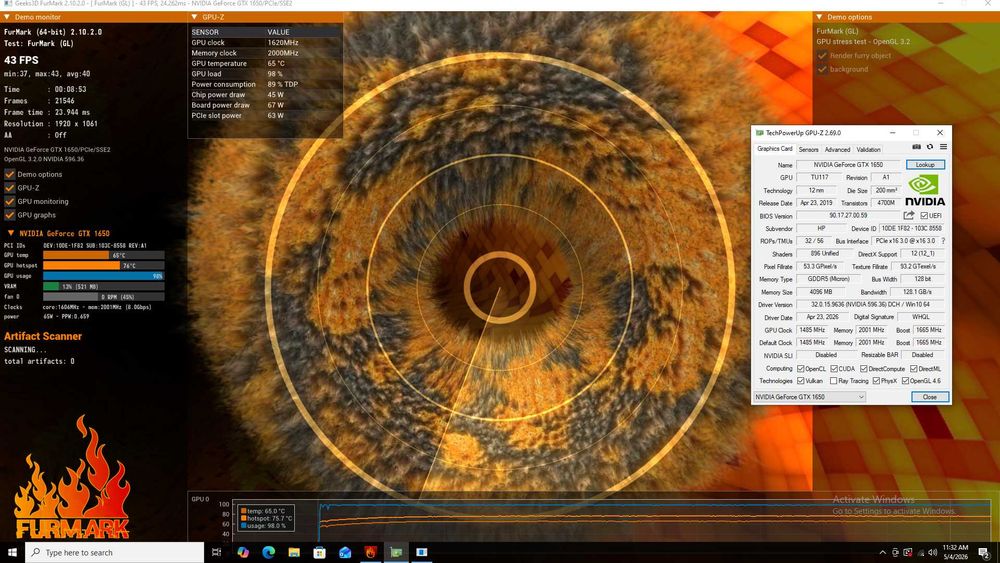Click the graph legend temp hotspot usage
Viewport: 1000px width, 563px height.
(267, 518)
